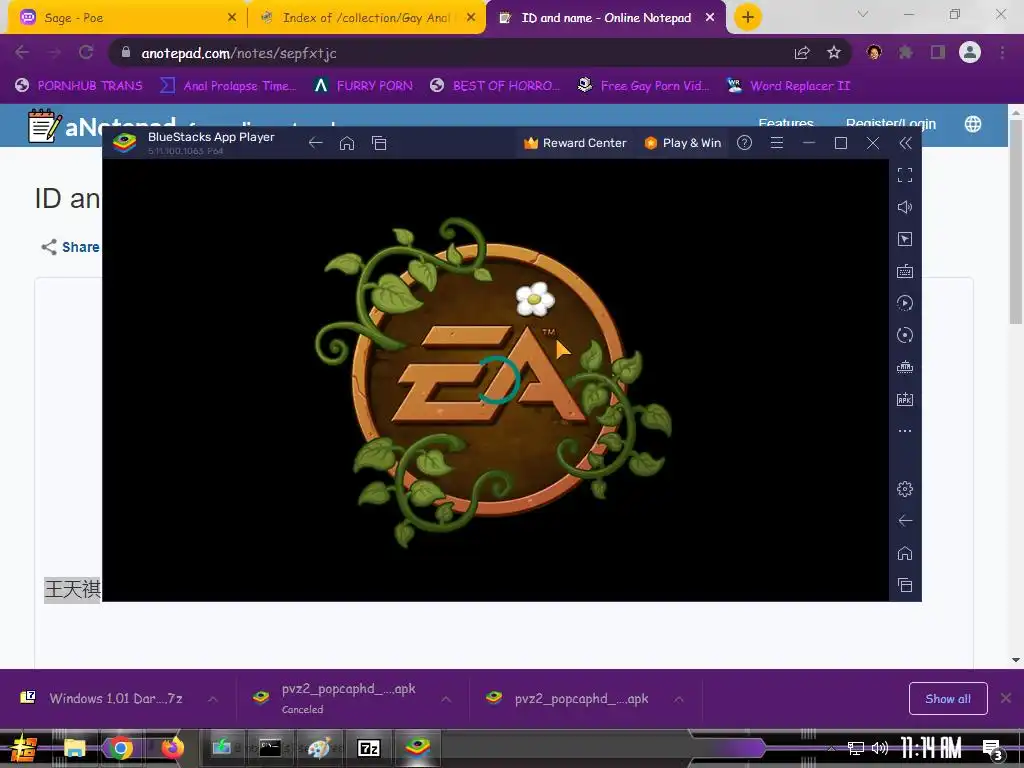Open recent apps from BlueStacks sidebar
This screenshot has width=1024, height=768.
coord(904,585)
